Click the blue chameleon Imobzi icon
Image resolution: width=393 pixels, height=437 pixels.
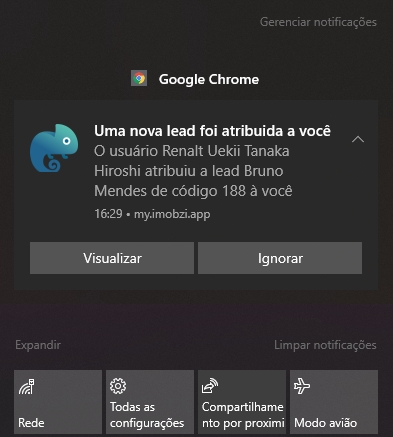tap(54, 148)
